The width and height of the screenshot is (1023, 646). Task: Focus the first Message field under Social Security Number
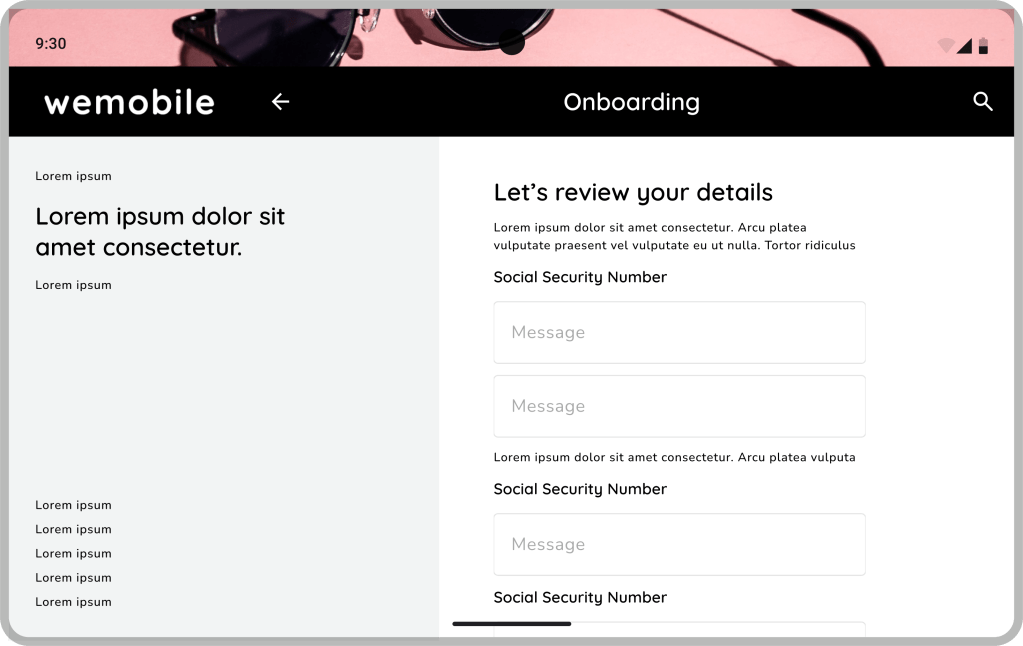click(x=679, y=332)
